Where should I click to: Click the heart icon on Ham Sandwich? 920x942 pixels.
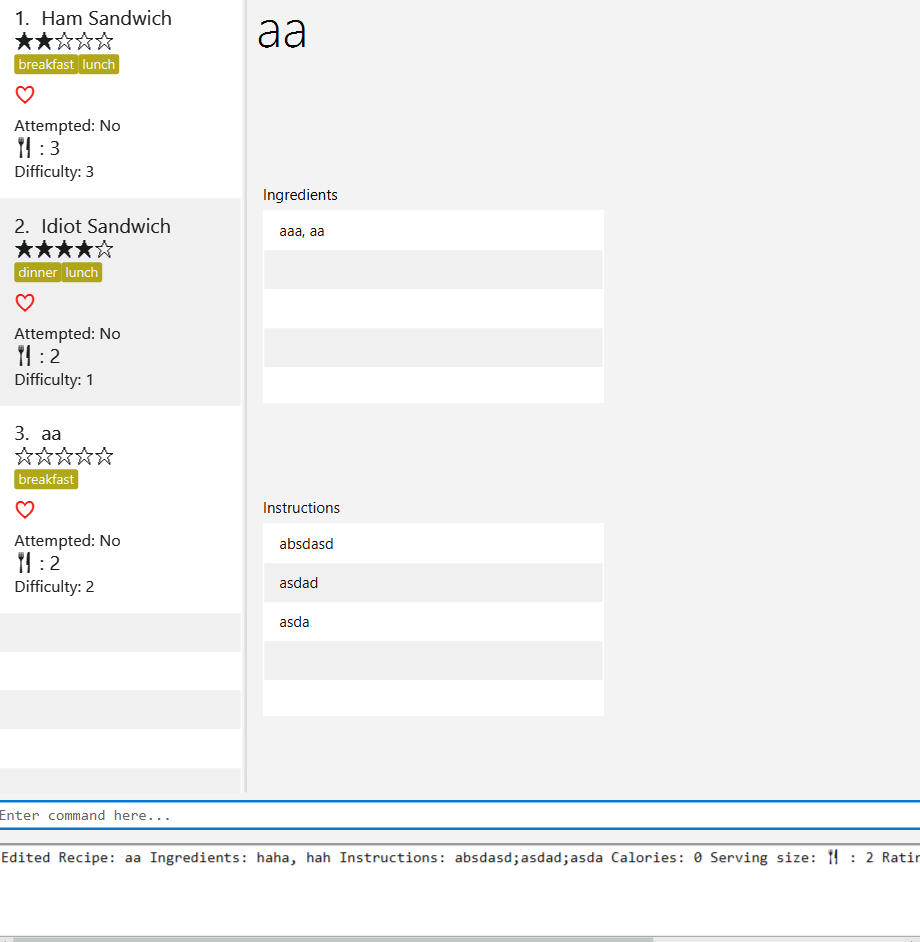click(x=25, y=95)
